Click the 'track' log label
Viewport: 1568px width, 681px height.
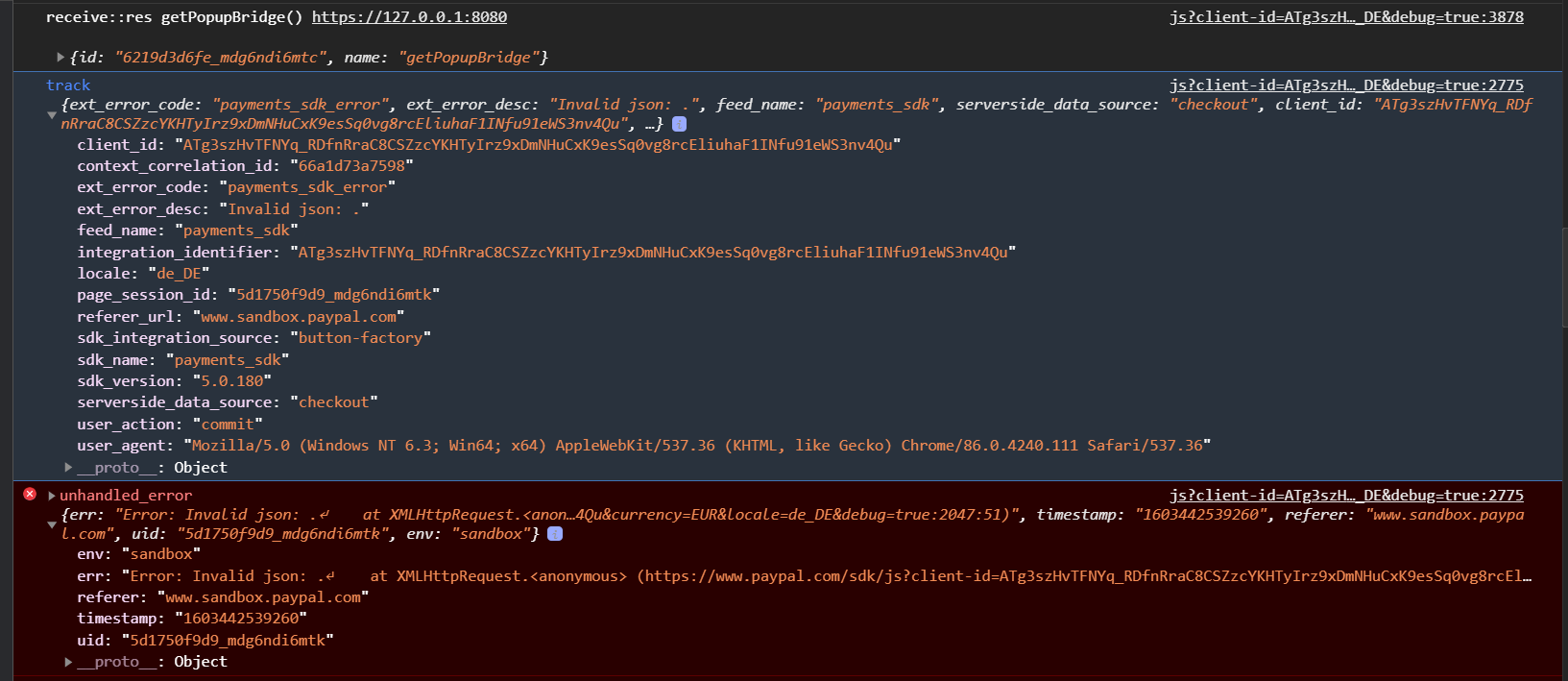click(x=68, y=85)
